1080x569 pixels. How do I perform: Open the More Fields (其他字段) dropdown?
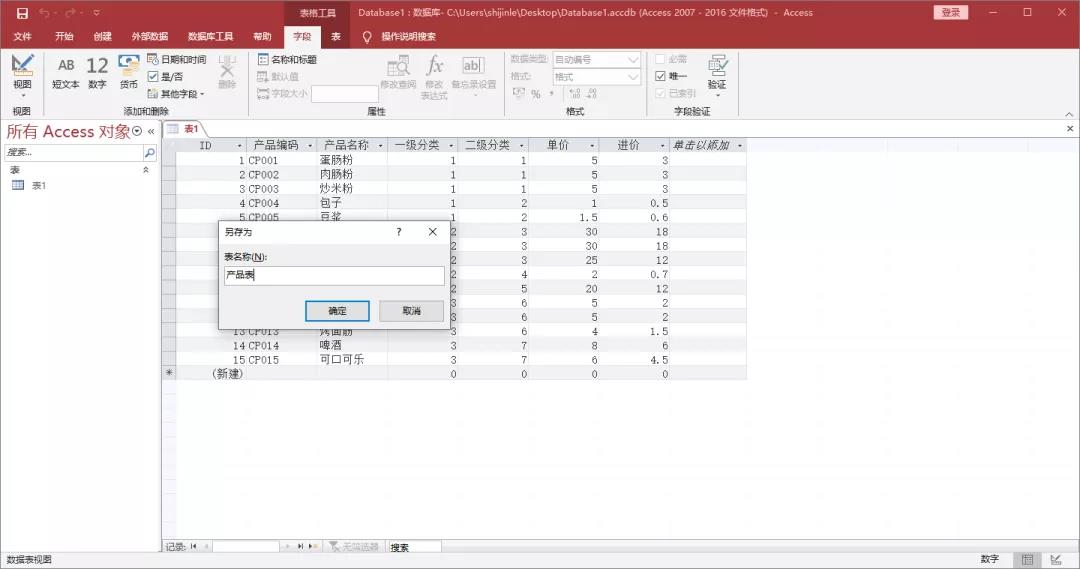176,94
